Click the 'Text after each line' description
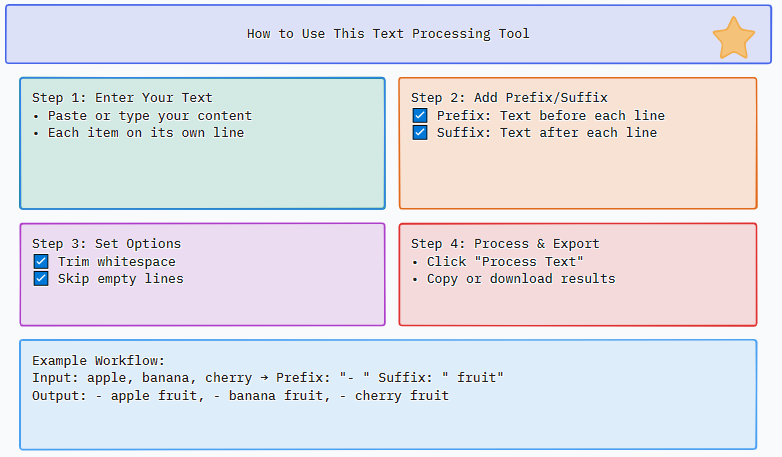The image size is (782, 457). [x=578, y=132]
